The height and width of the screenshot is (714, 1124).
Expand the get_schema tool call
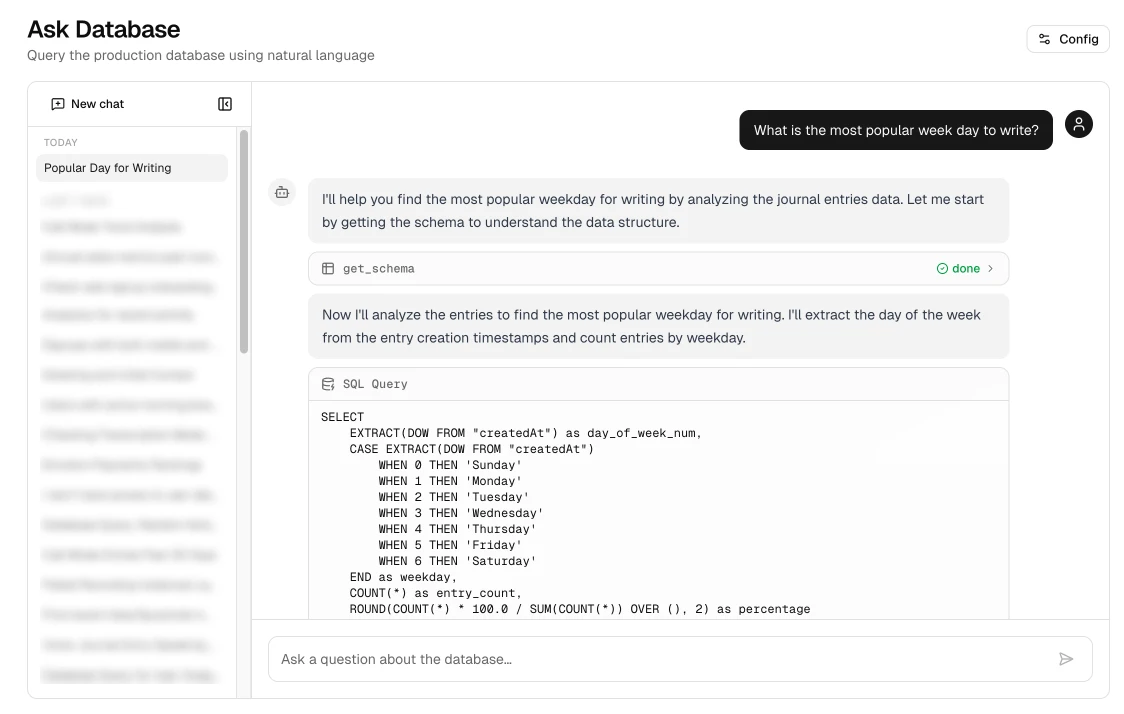(x=658, y=268)
